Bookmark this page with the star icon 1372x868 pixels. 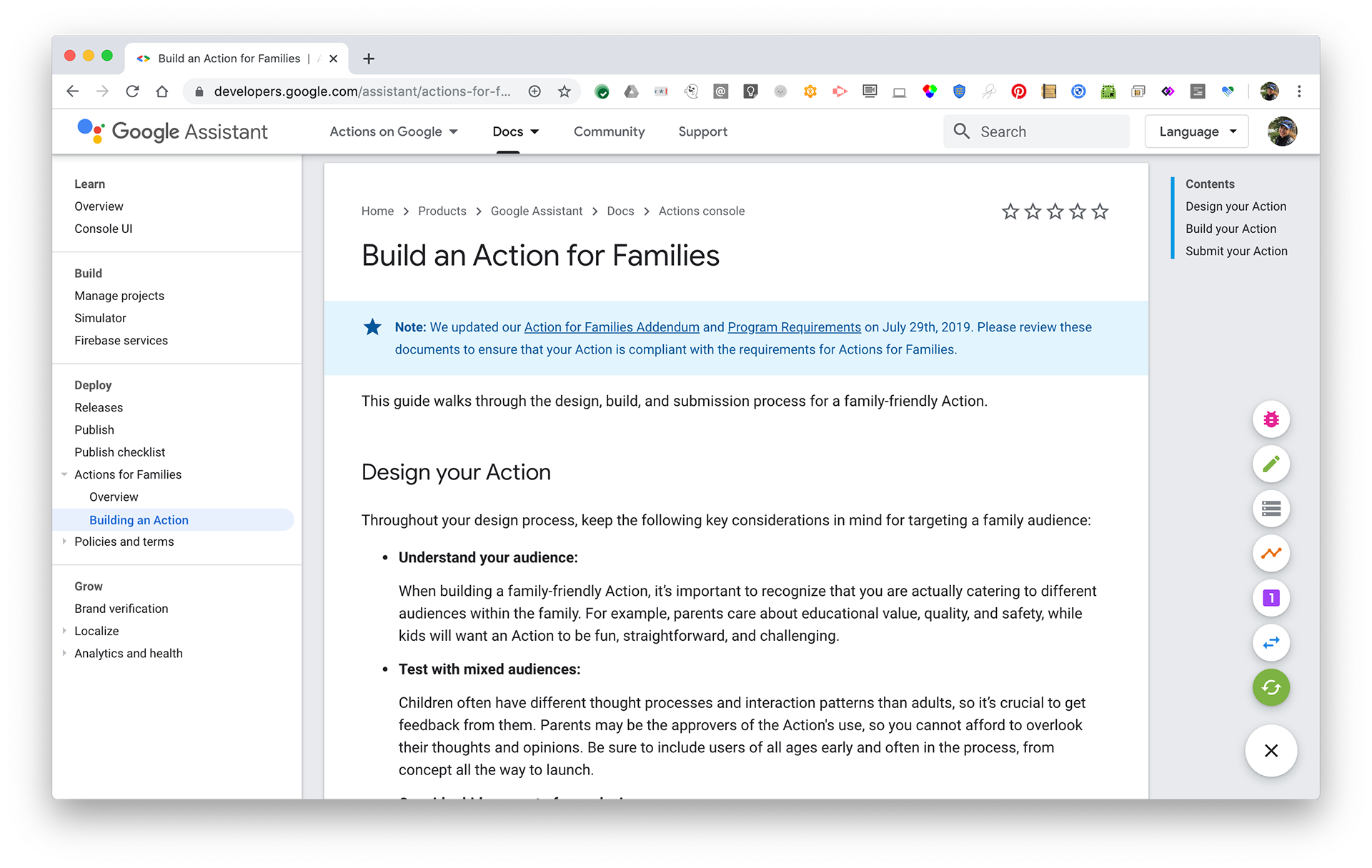[x=564, y=91]
